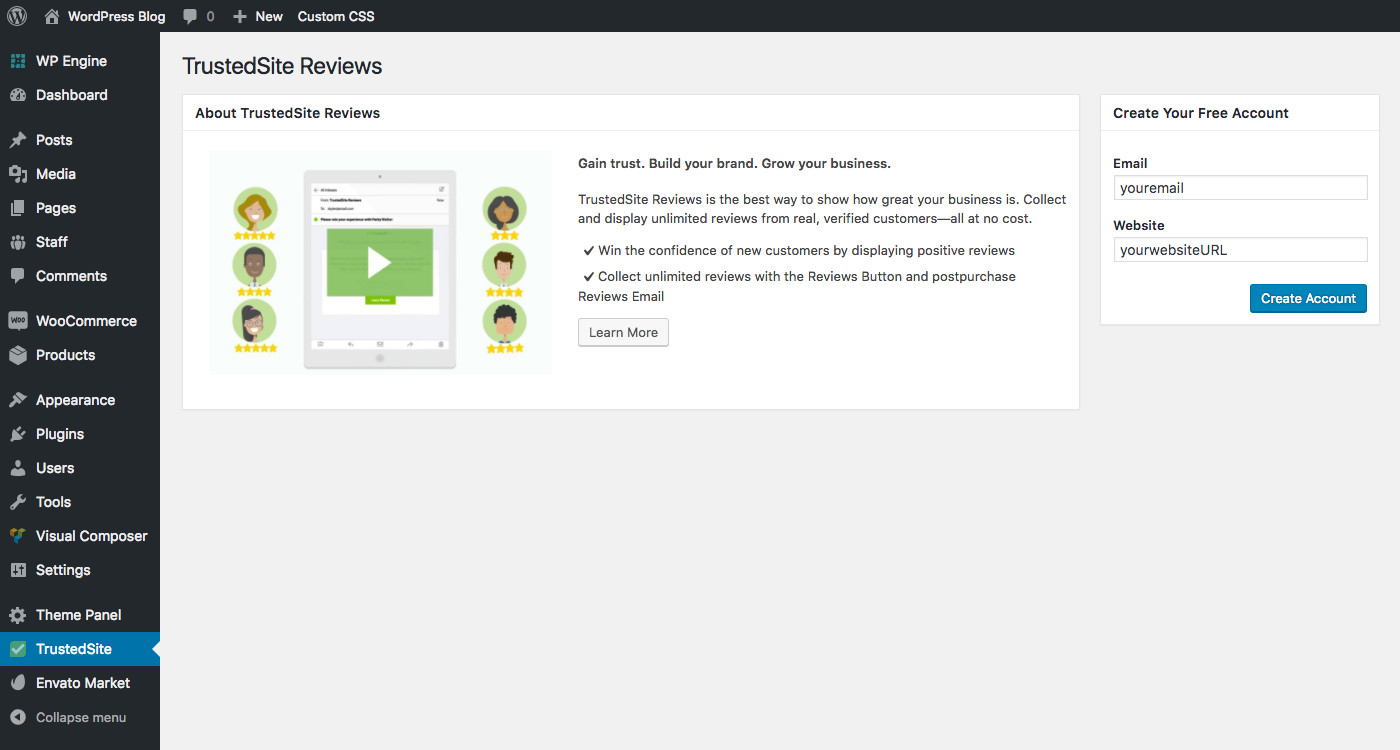Click the Dashboard gauge icon

click(x=18, y=95)
